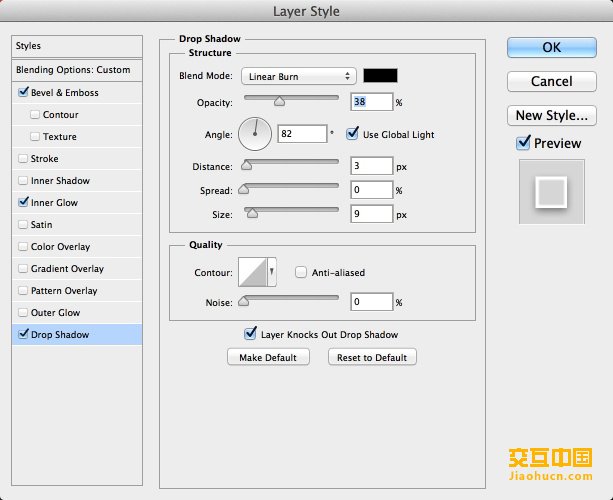Toggle Use Global Light checkbox
613x500 pixels.
[352, 134]
